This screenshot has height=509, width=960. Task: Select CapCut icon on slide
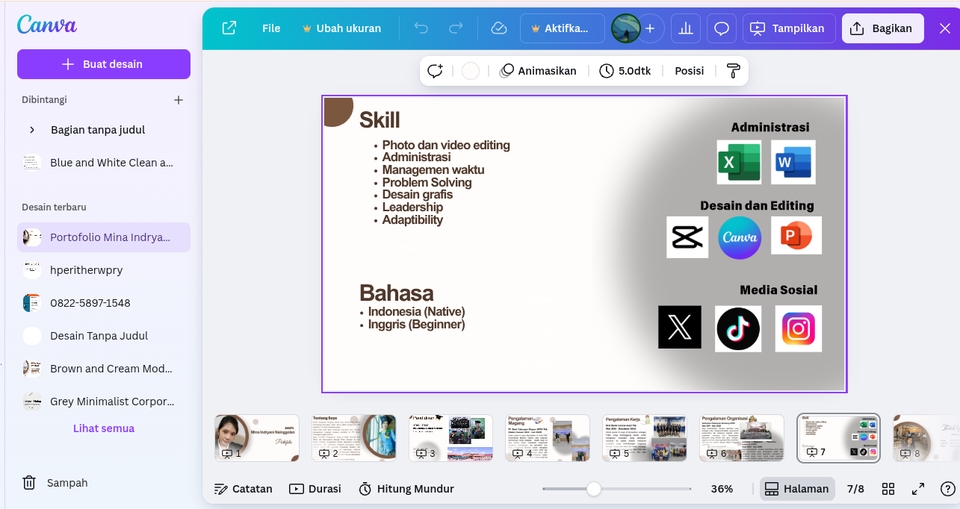(687, 237)
